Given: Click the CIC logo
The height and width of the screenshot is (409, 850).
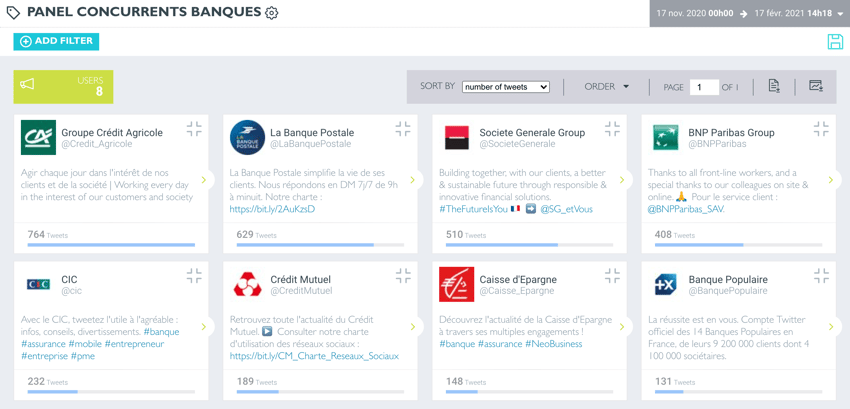Looking at the screenshot, I should coord(38,284).
